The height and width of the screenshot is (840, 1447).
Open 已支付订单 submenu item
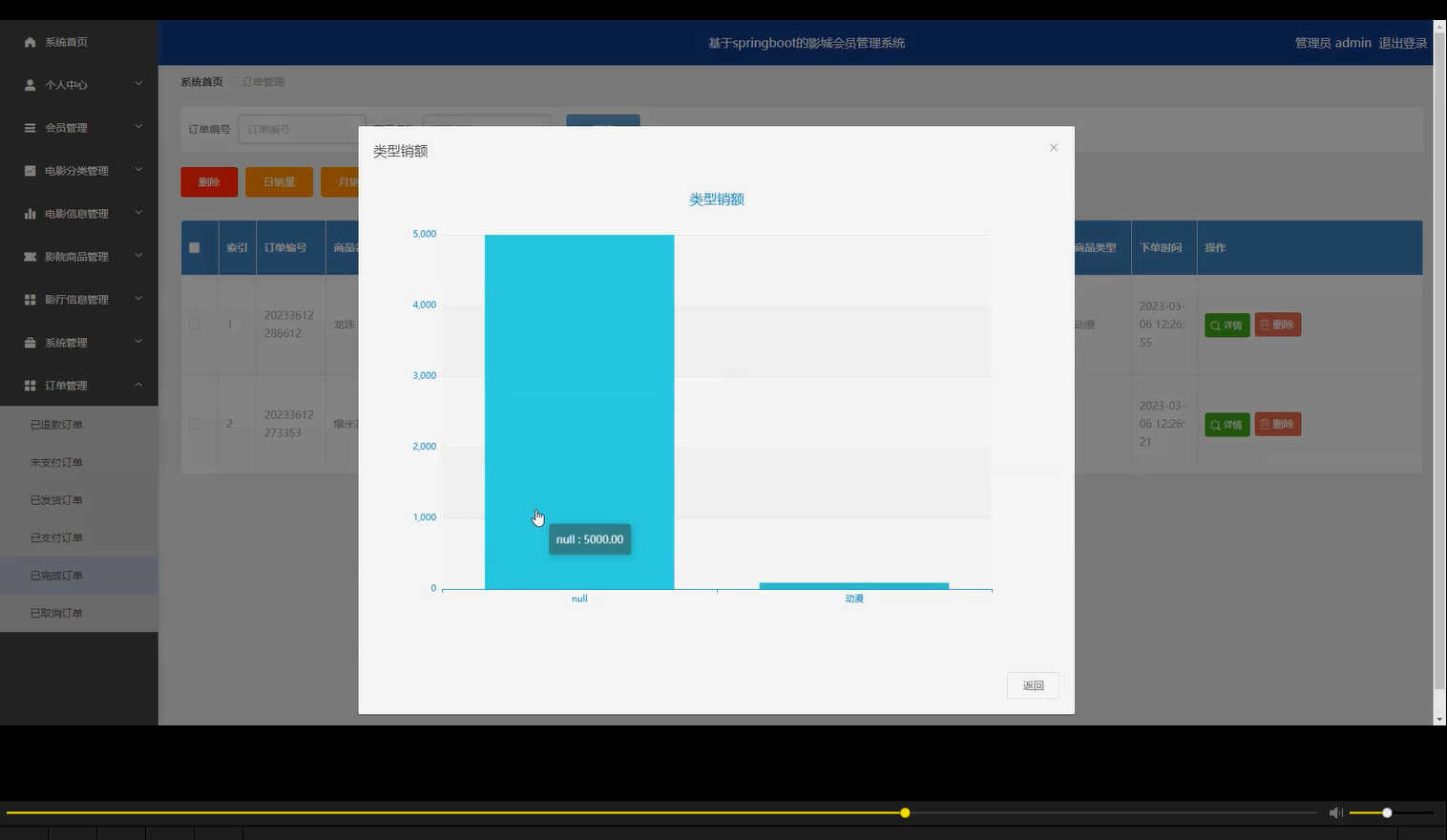[x=78, y=537]
